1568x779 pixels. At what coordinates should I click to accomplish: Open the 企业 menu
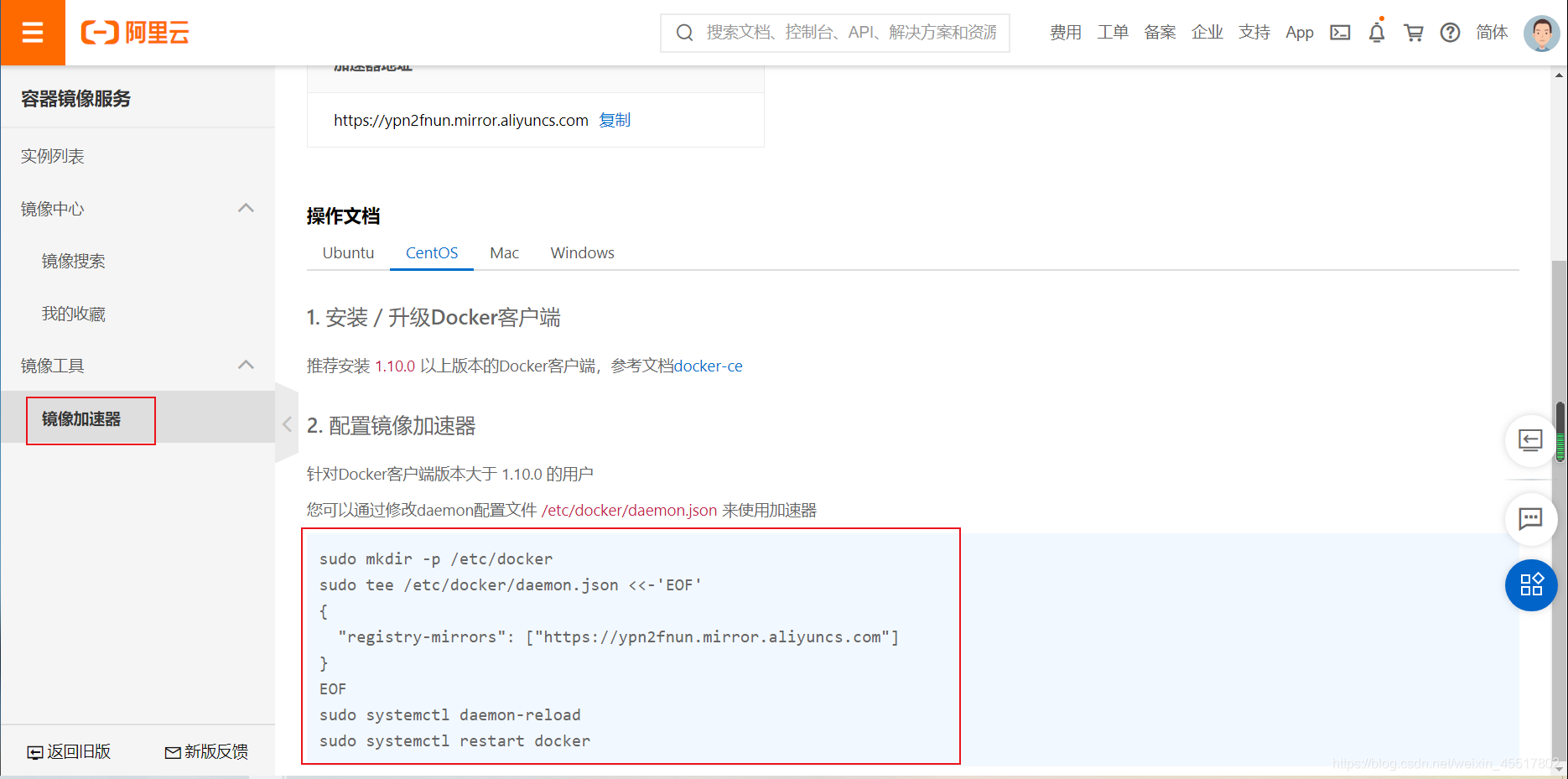1207,33
